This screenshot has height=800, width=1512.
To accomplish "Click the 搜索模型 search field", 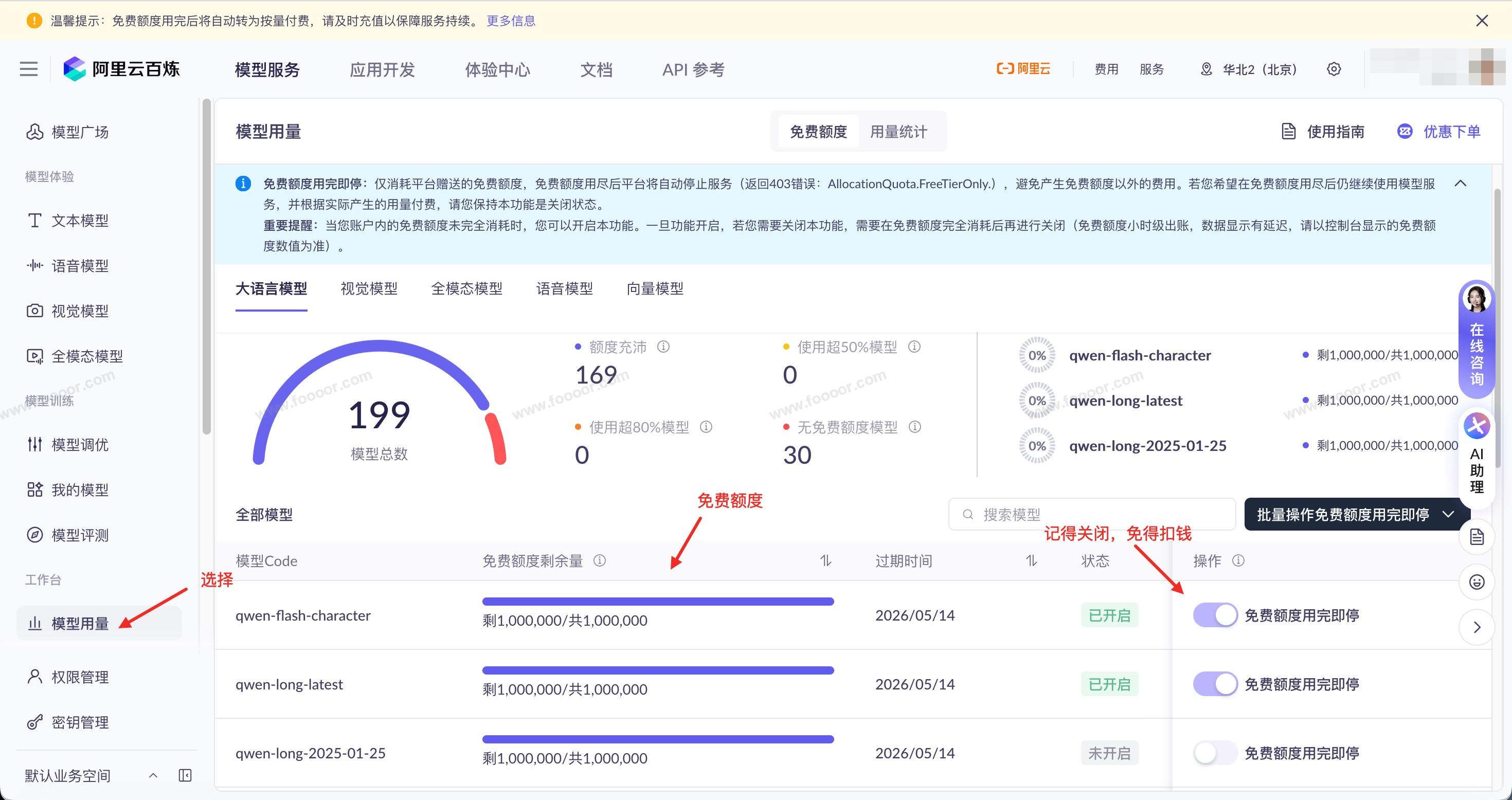I will [x=1092, y=515].
